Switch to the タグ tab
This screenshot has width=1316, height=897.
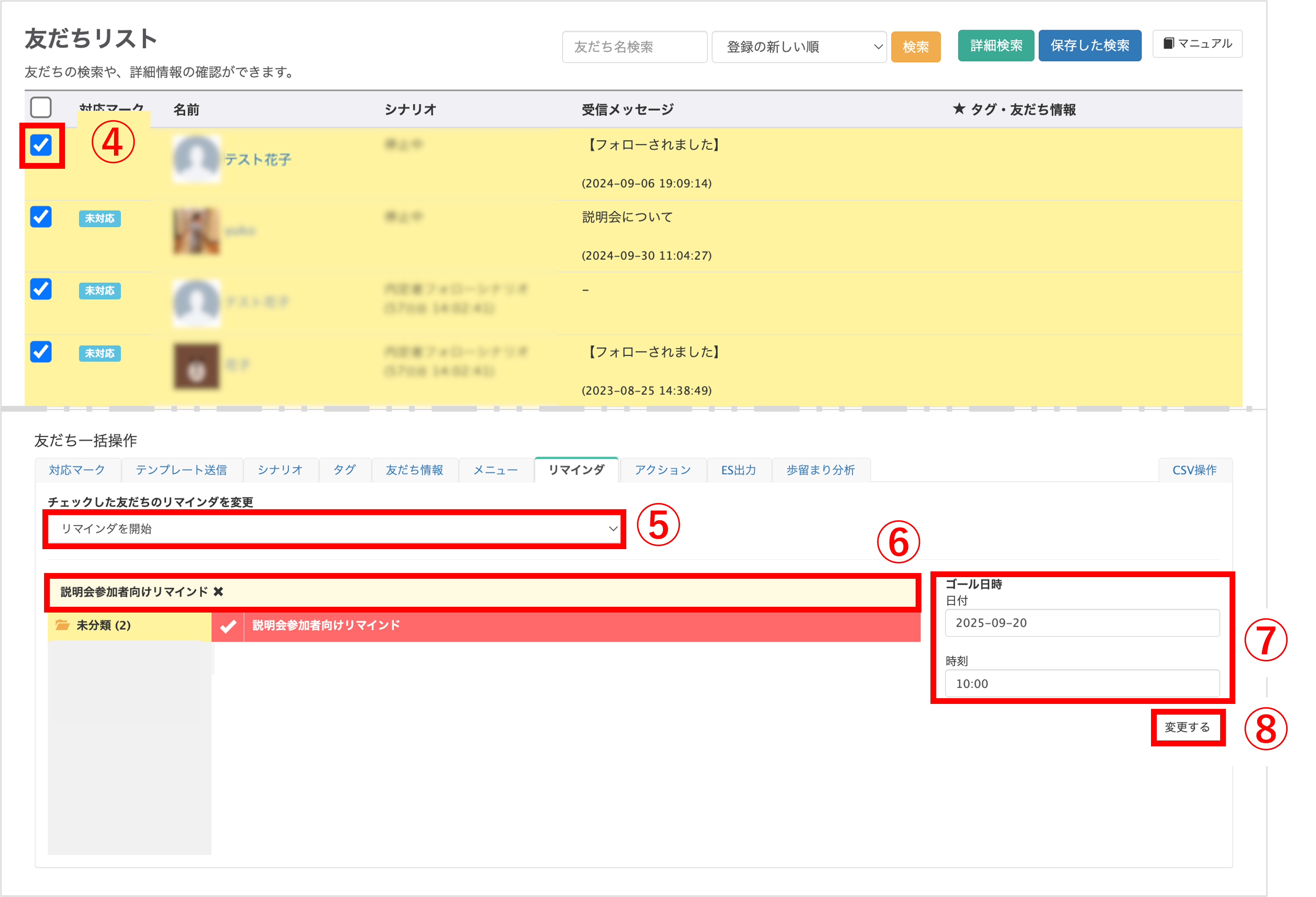coord(345,470)
